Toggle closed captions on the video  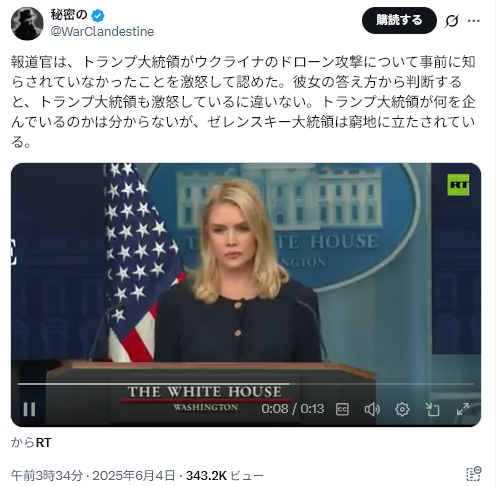point(342,409)
